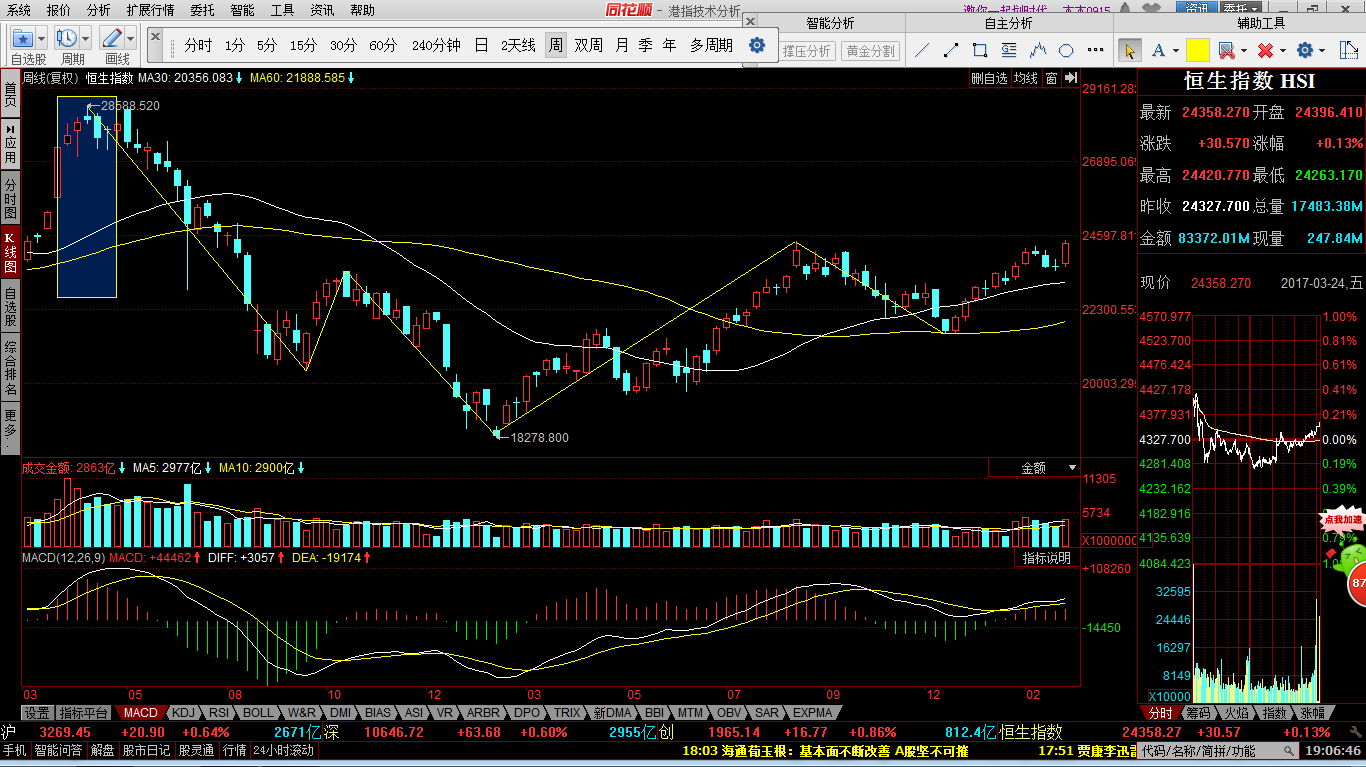Open the 画线 pencil drawing icon
Image resolution: width=1366 pixels, height=767 pixels.
[x=112, y=38]
